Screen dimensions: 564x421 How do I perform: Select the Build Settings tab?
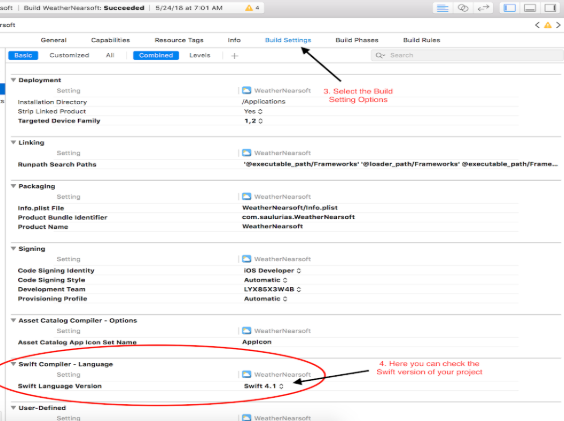288,40
